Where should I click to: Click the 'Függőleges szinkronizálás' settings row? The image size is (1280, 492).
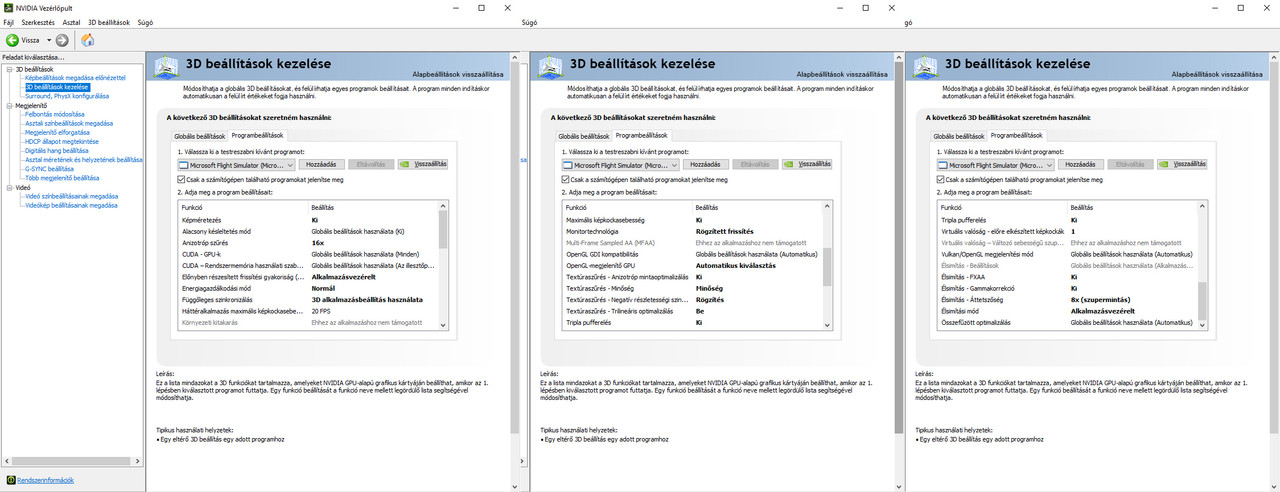pyautogui.click(x=308, y=299)
